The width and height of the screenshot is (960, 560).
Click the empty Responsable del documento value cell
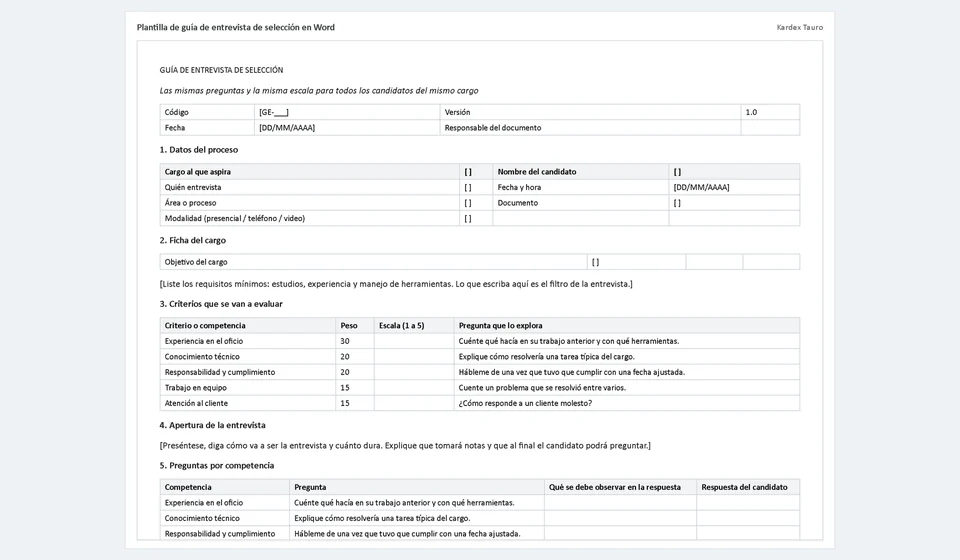(770, 128)
